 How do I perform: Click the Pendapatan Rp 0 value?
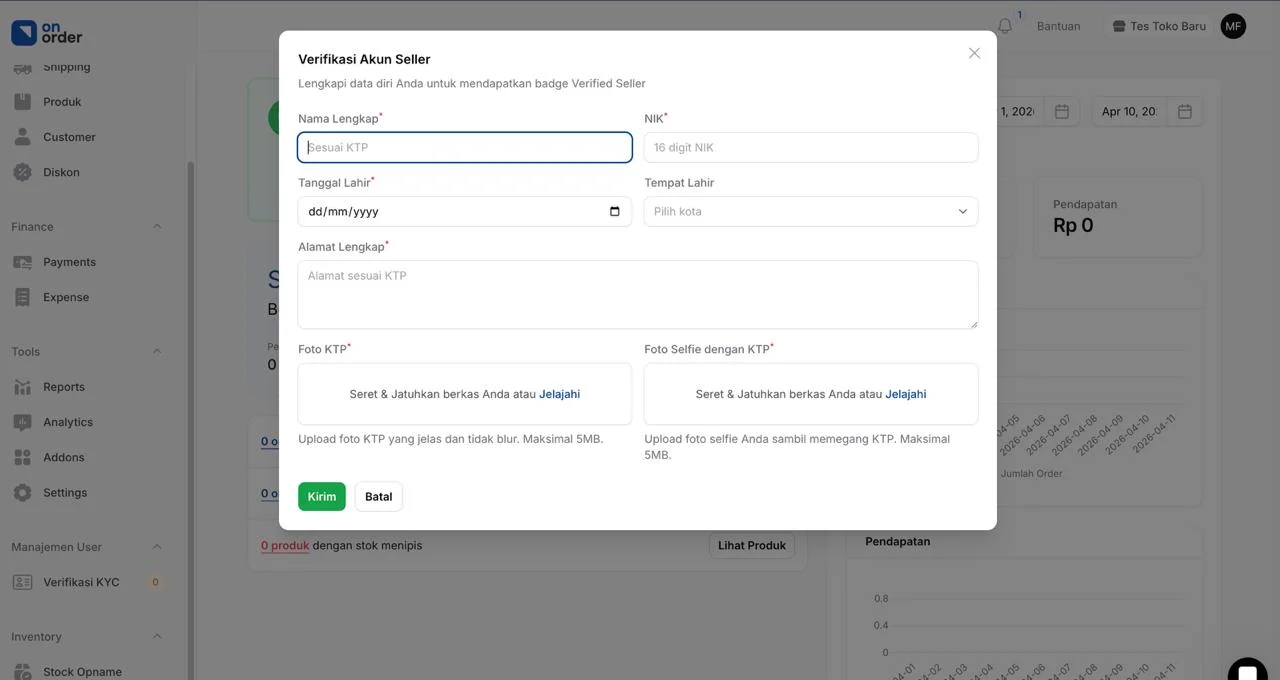click(x=1073, y=225)
